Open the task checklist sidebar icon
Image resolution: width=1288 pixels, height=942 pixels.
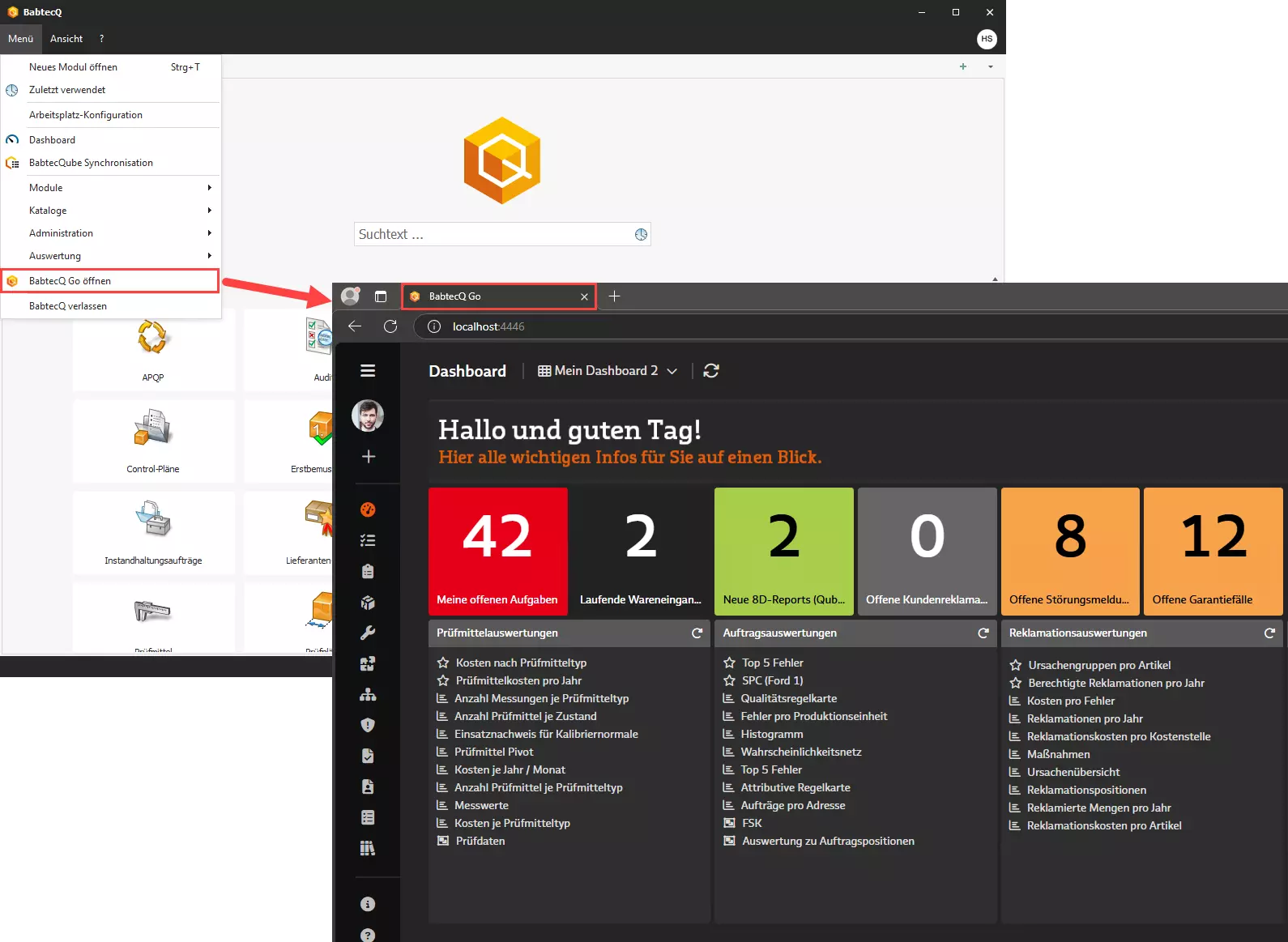pos(368,540)
